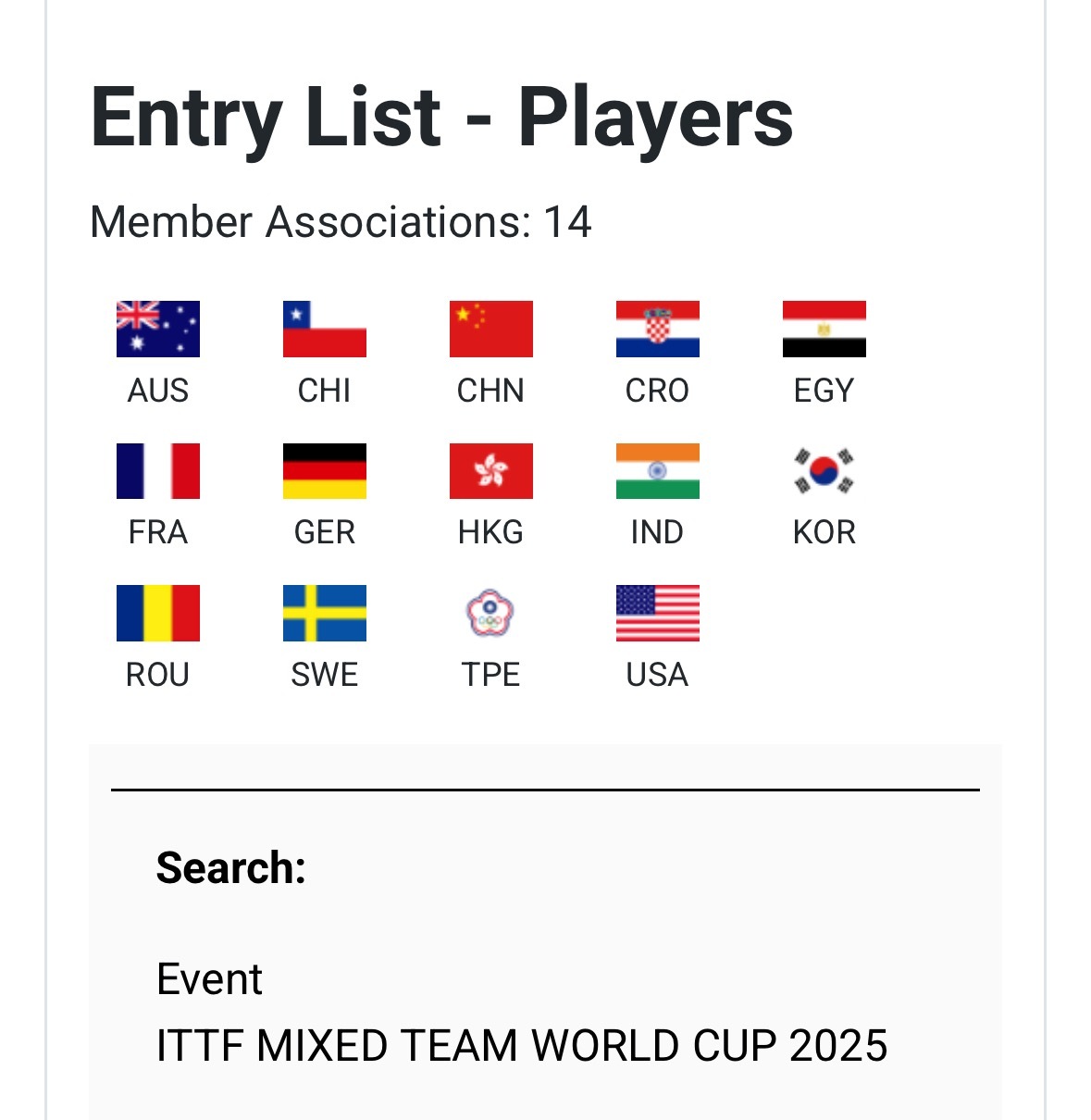Select the Romania flag icon

click(158, 613)
